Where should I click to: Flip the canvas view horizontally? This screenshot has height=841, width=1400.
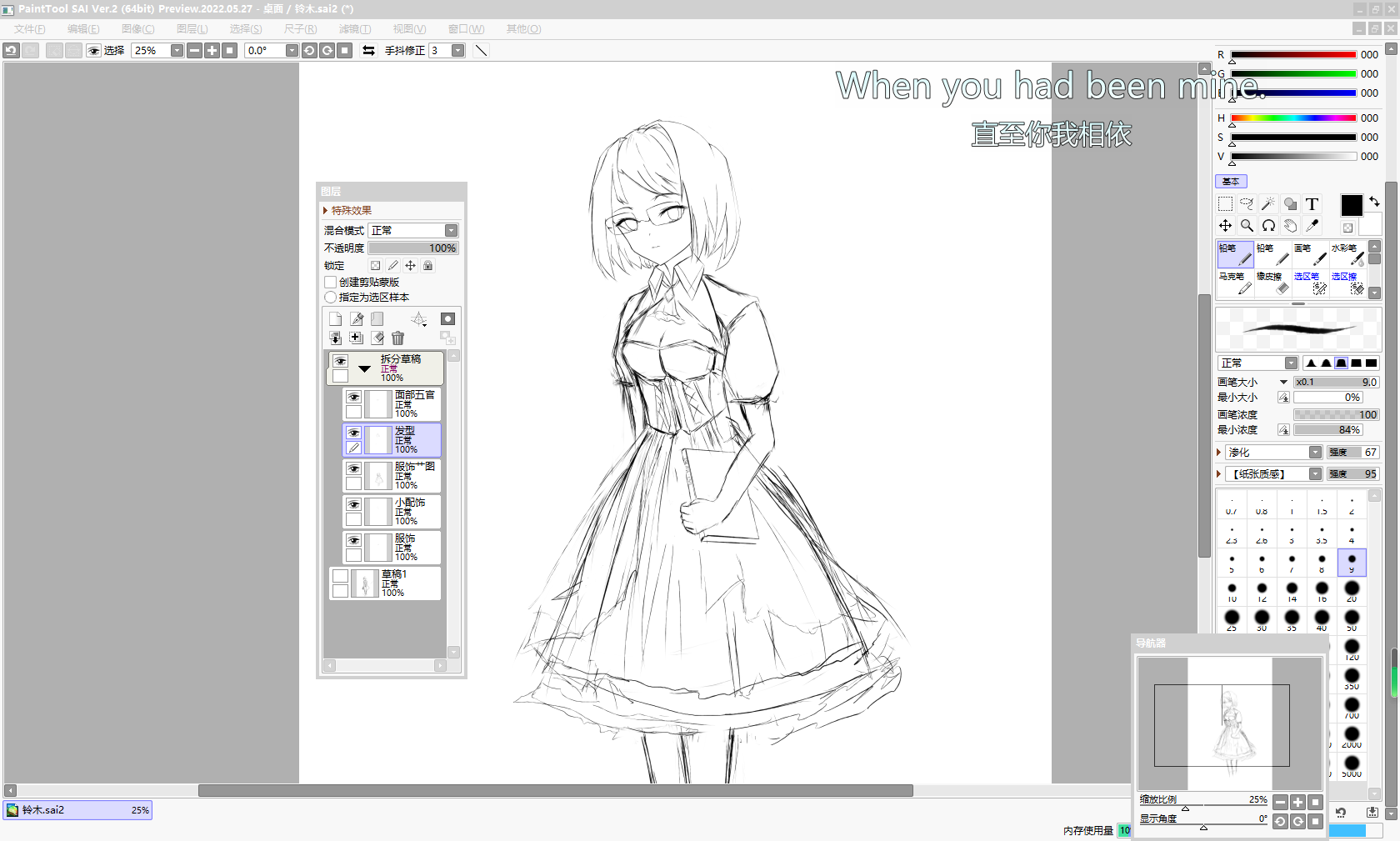pos(368,51)
